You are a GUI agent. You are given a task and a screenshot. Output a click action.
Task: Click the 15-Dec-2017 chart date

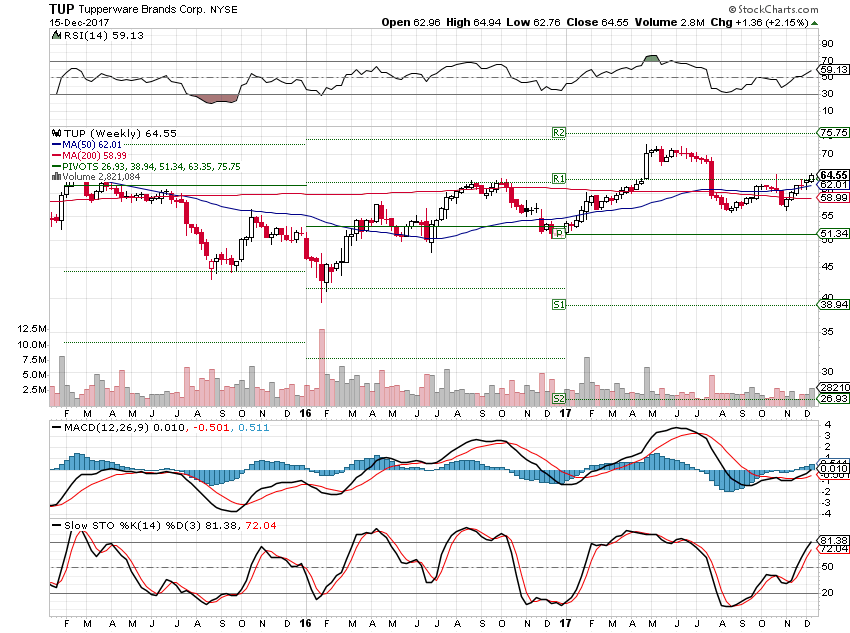79,23
